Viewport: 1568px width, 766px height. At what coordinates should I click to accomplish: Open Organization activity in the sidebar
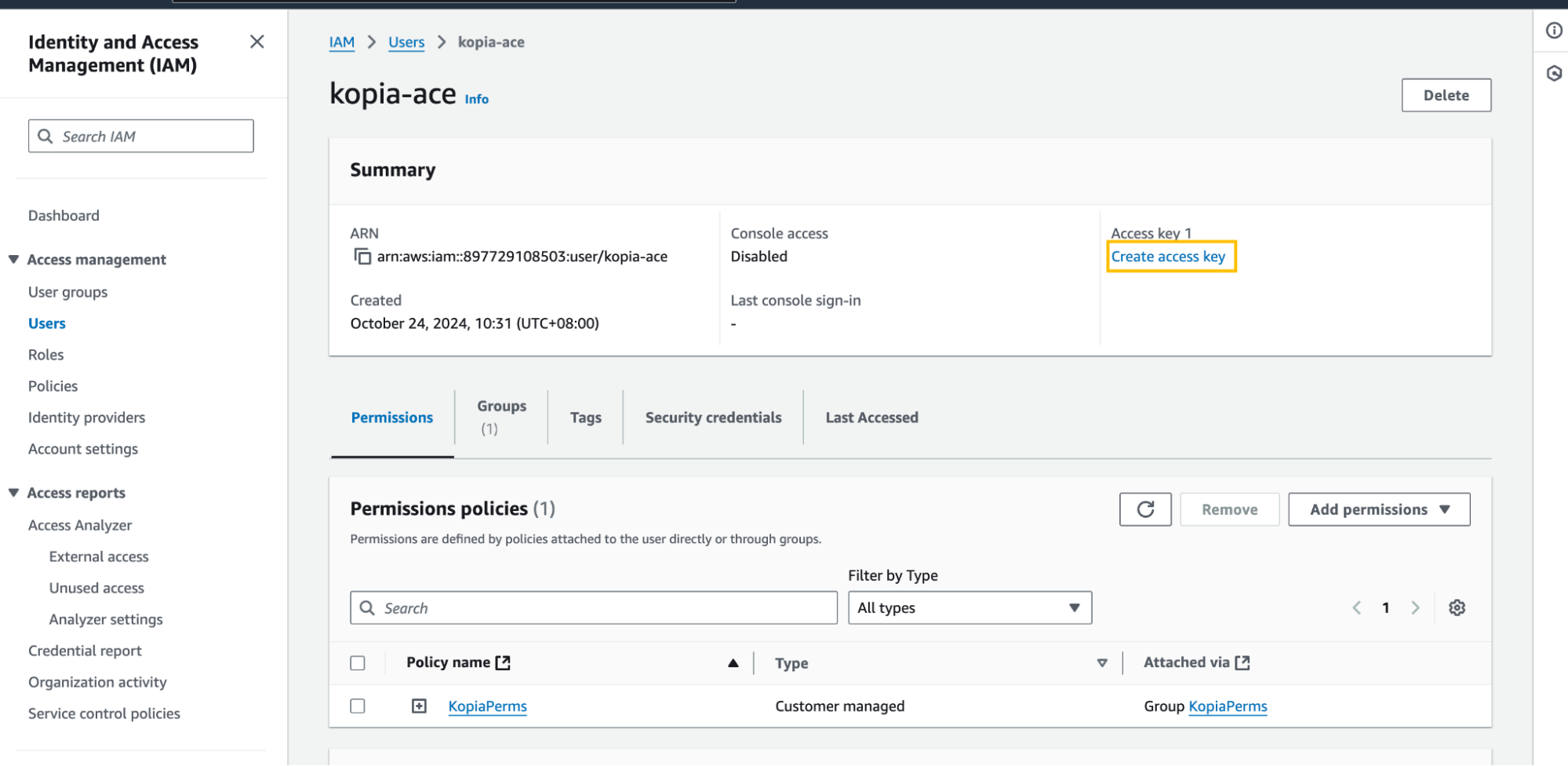(97, 682)
